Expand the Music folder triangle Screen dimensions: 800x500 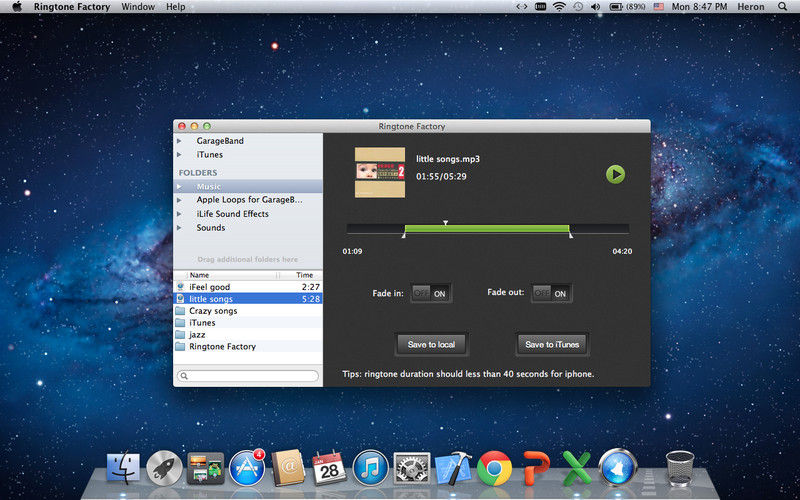[179, 187]
